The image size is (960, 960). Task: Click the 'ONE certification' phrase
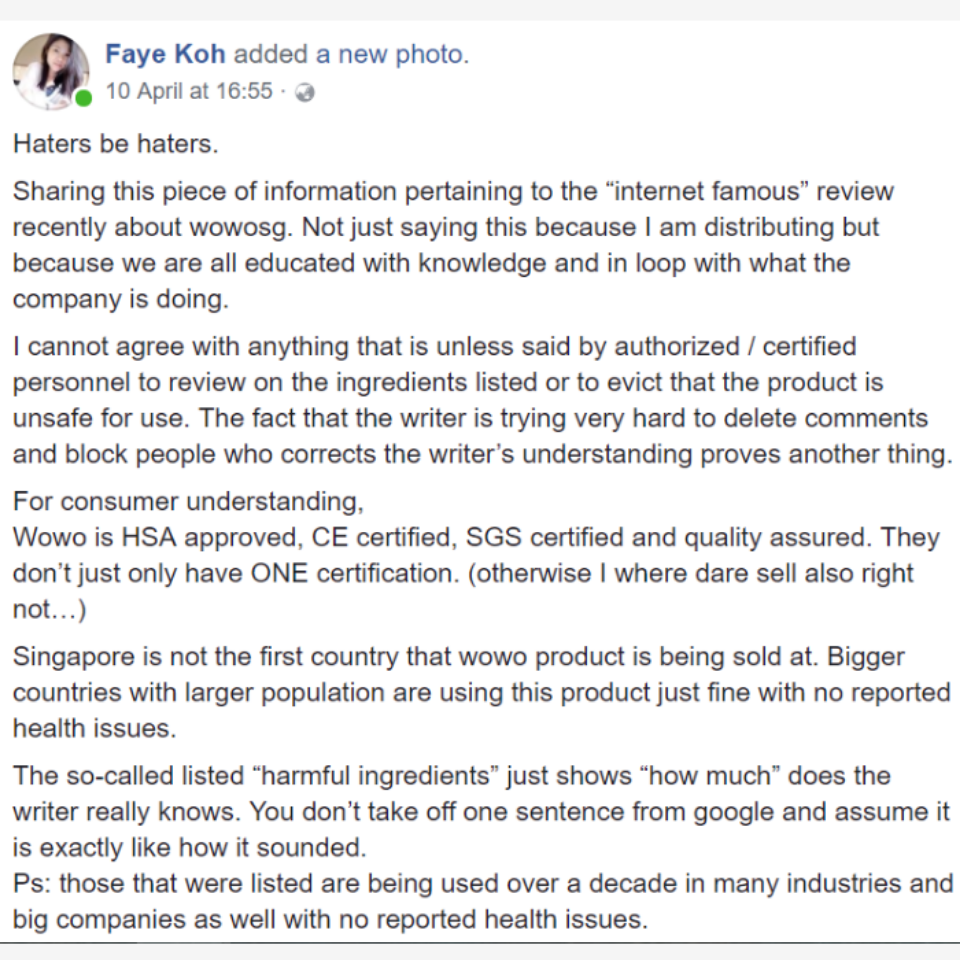point(355,573)
